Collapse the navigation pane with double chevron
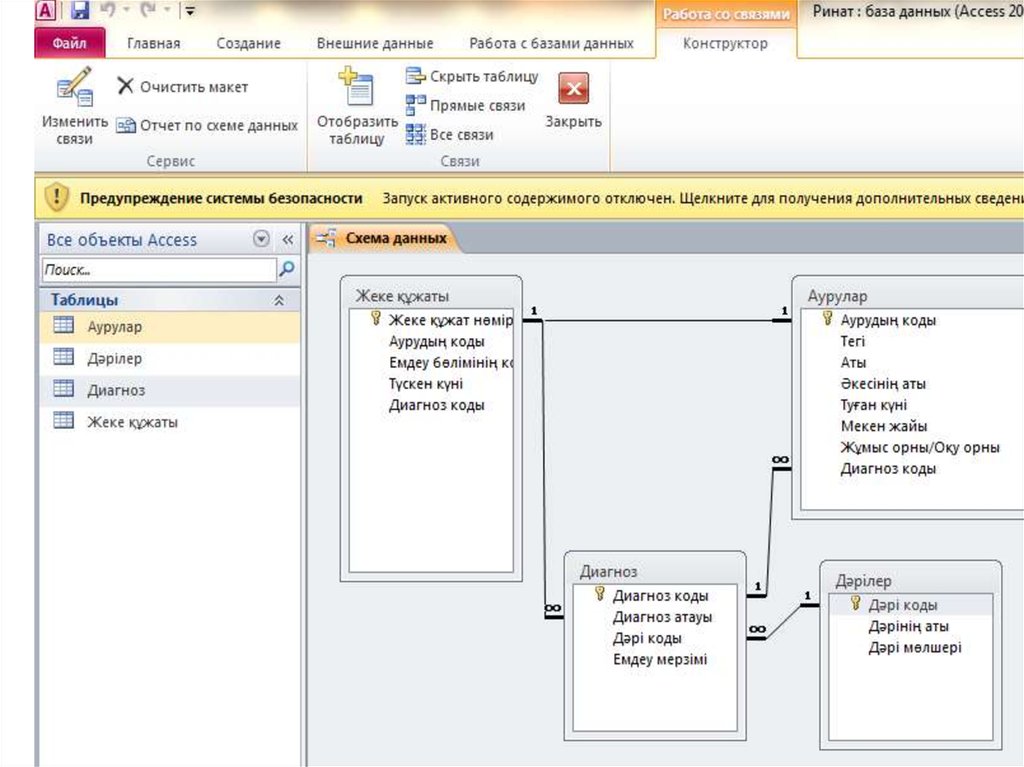The image size is (1024, 767). (287, 240)
